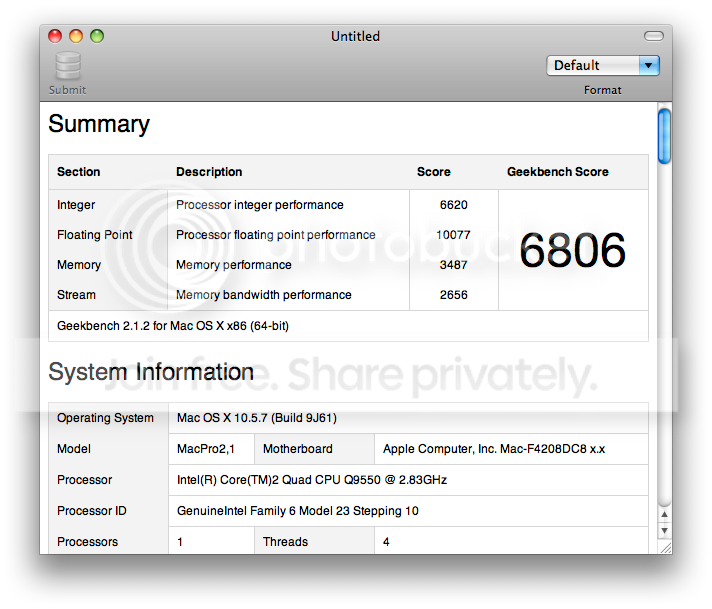
Task: Click the window resize grip corner
Action: 666,548
